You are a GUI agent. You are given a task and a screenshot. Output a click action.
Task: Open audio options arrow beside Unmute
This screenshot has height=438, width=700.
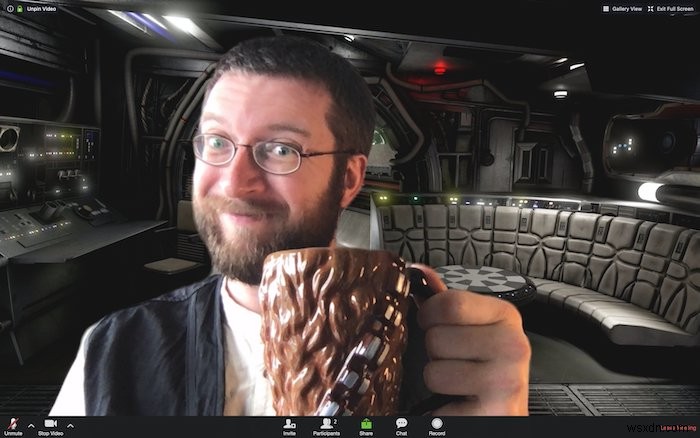(30, 424)
